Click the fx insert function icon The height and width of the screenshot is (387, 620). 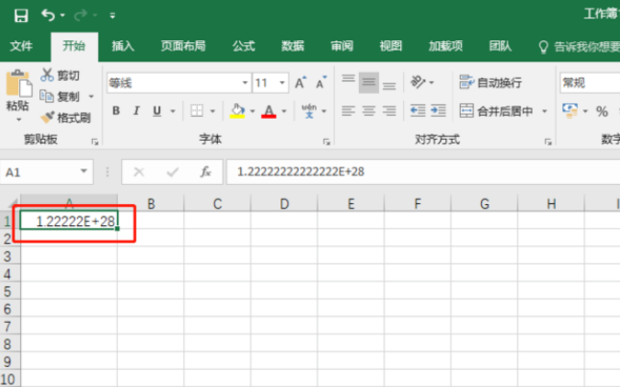tap(206, 172)
